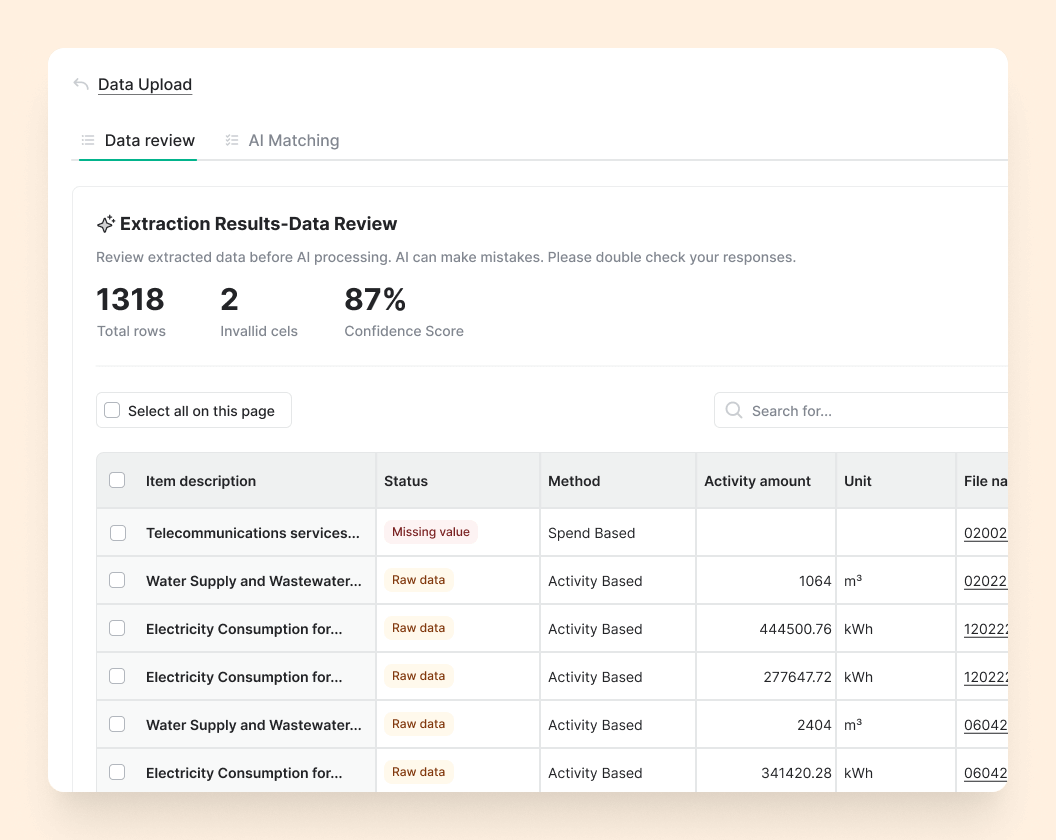Click into the Search for... field
The width and height of the screenshot is (1056, 840).
tap(870, 411)
